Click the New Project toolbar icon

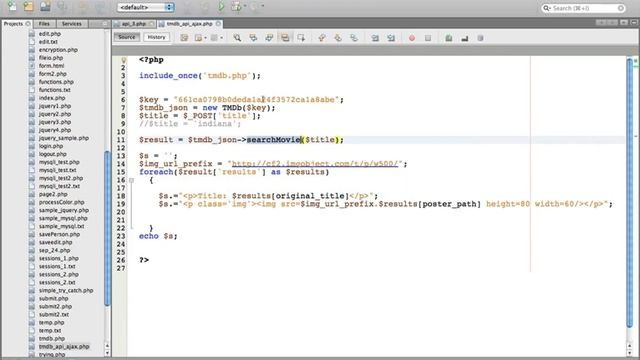(x=28, y=7)
